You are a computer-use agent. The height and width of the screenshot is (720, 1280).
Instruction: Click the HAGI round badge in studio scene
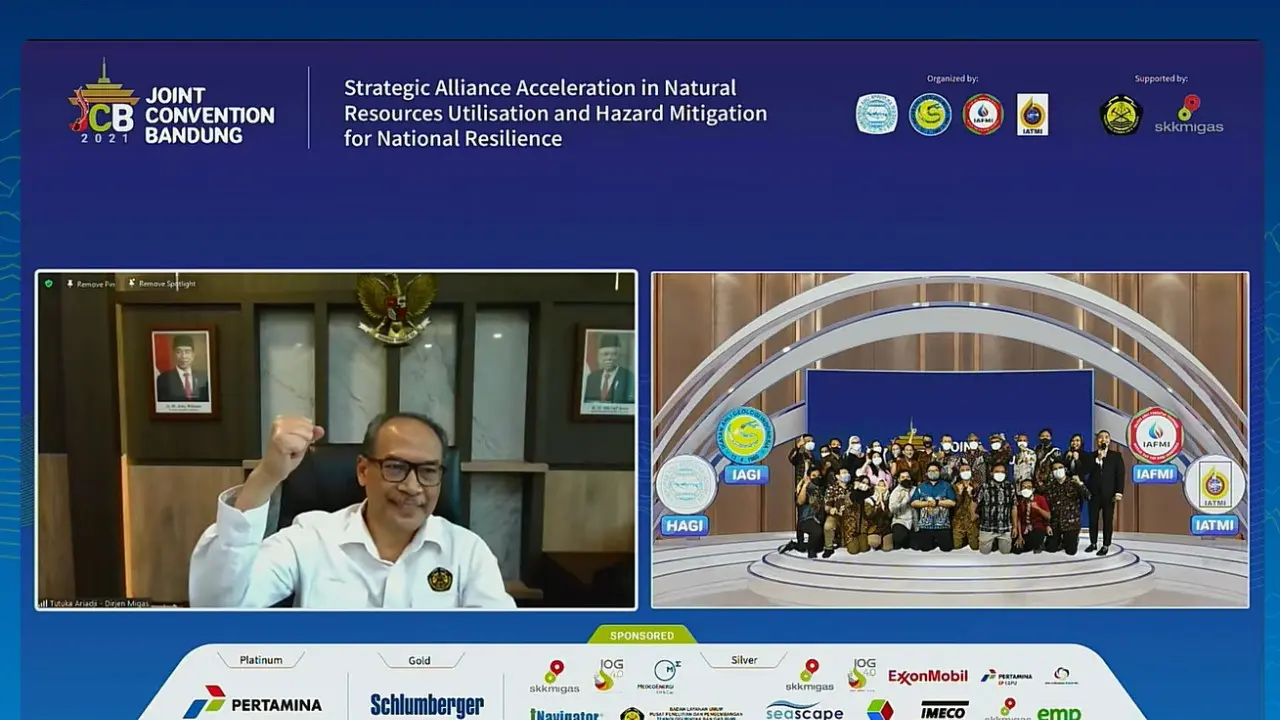click(686, 485)
